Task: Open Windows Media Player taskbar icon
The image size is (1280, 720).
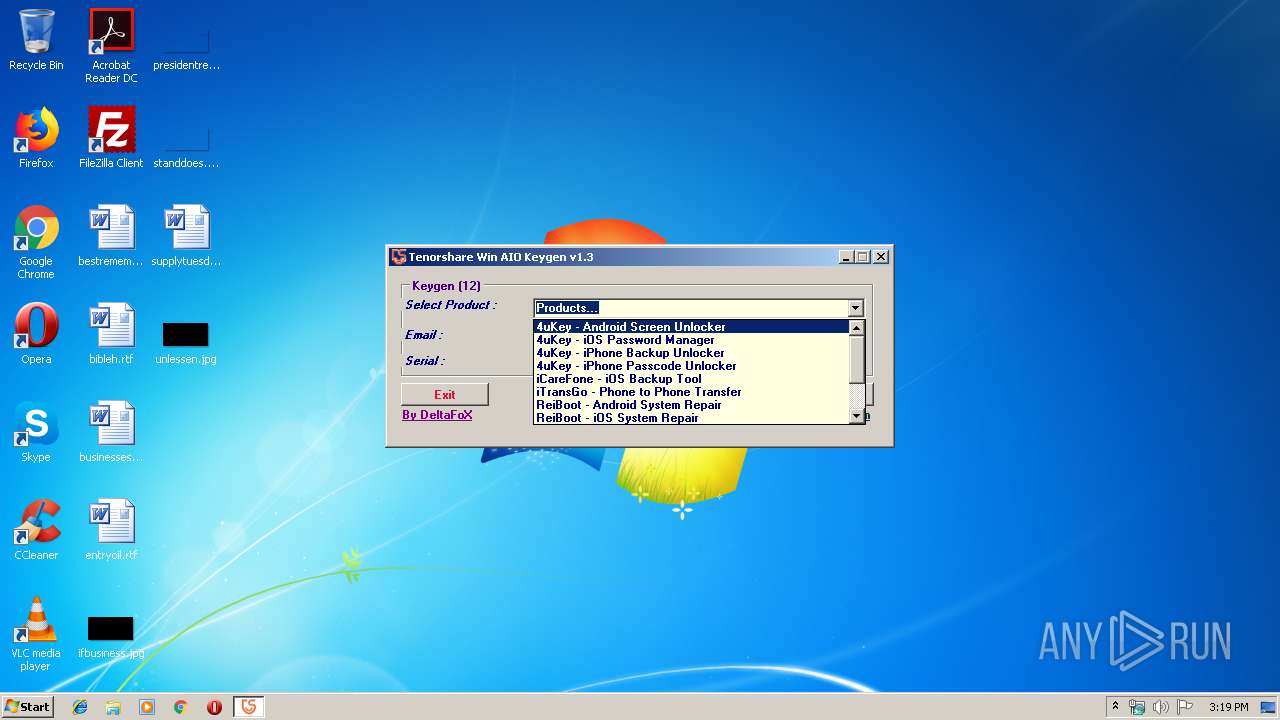Action: point(147,707)
